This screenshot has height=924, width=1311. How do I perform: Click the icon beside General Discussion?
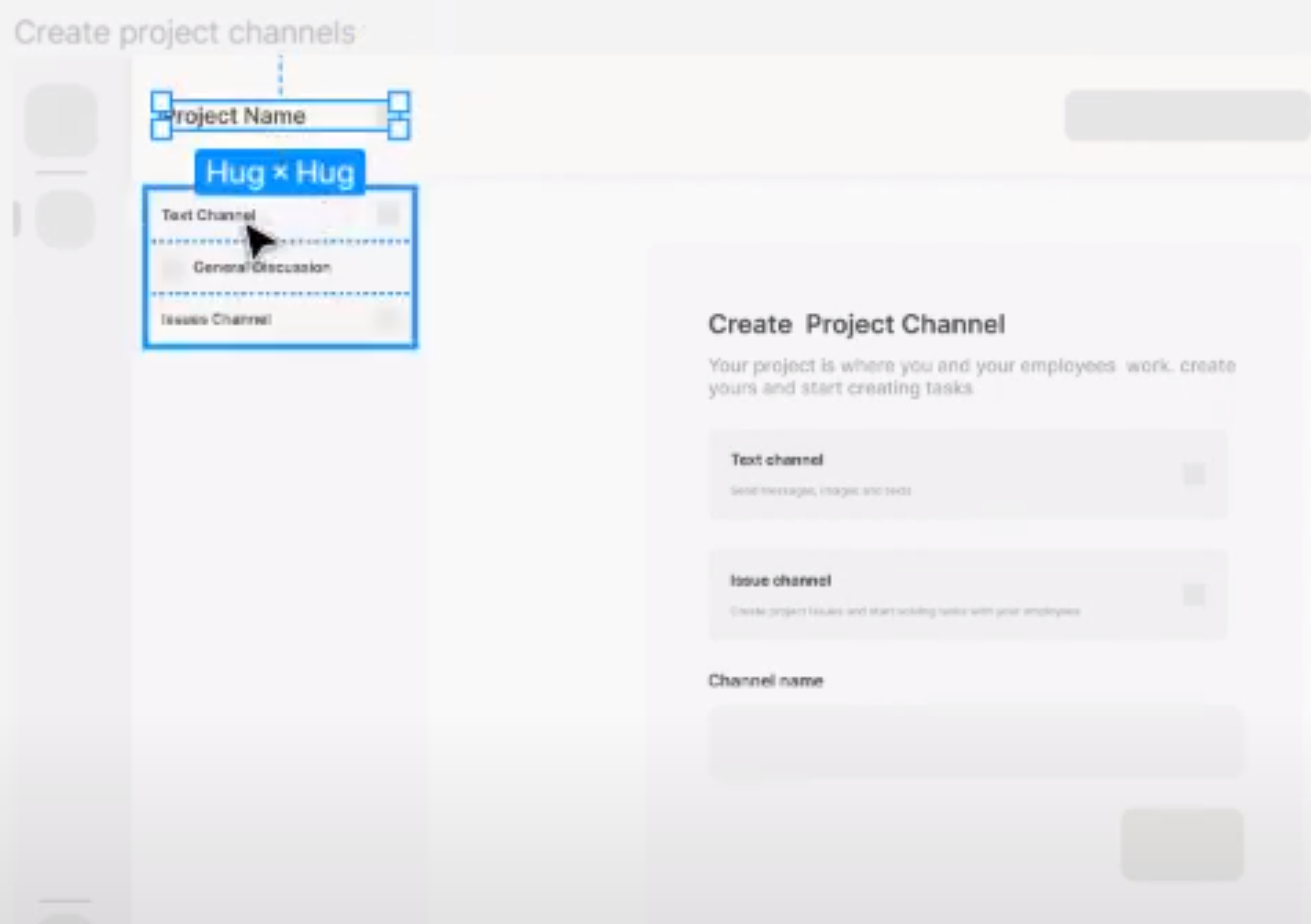pyautogui.click(x=172, y=268)
